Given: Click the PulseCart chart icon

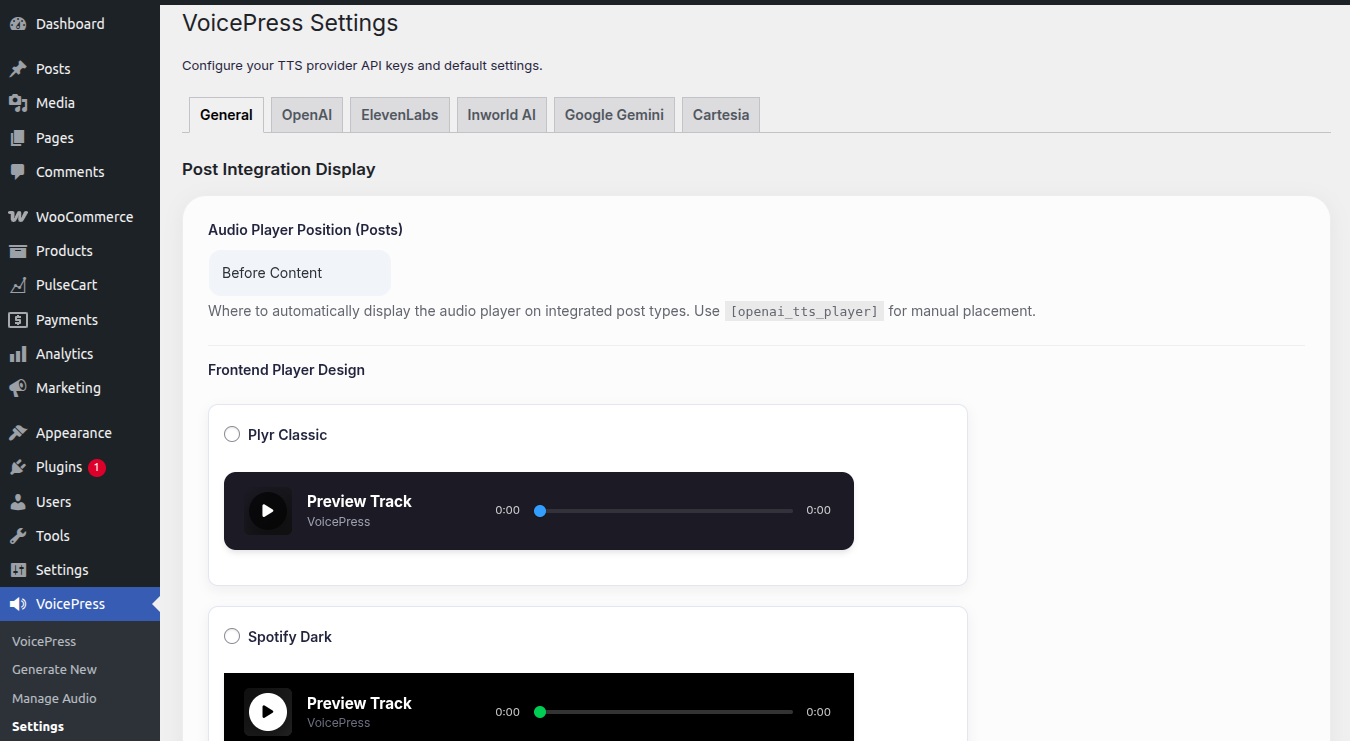Looking at the screenshot, I should coord(18,285).
